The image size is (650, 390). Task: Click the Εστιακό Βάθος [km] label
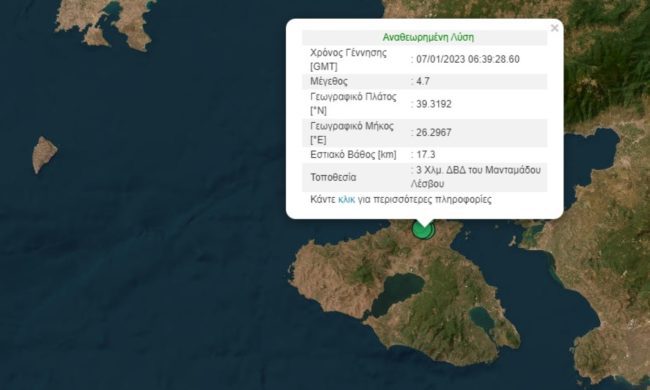click(x=353, y=155)
